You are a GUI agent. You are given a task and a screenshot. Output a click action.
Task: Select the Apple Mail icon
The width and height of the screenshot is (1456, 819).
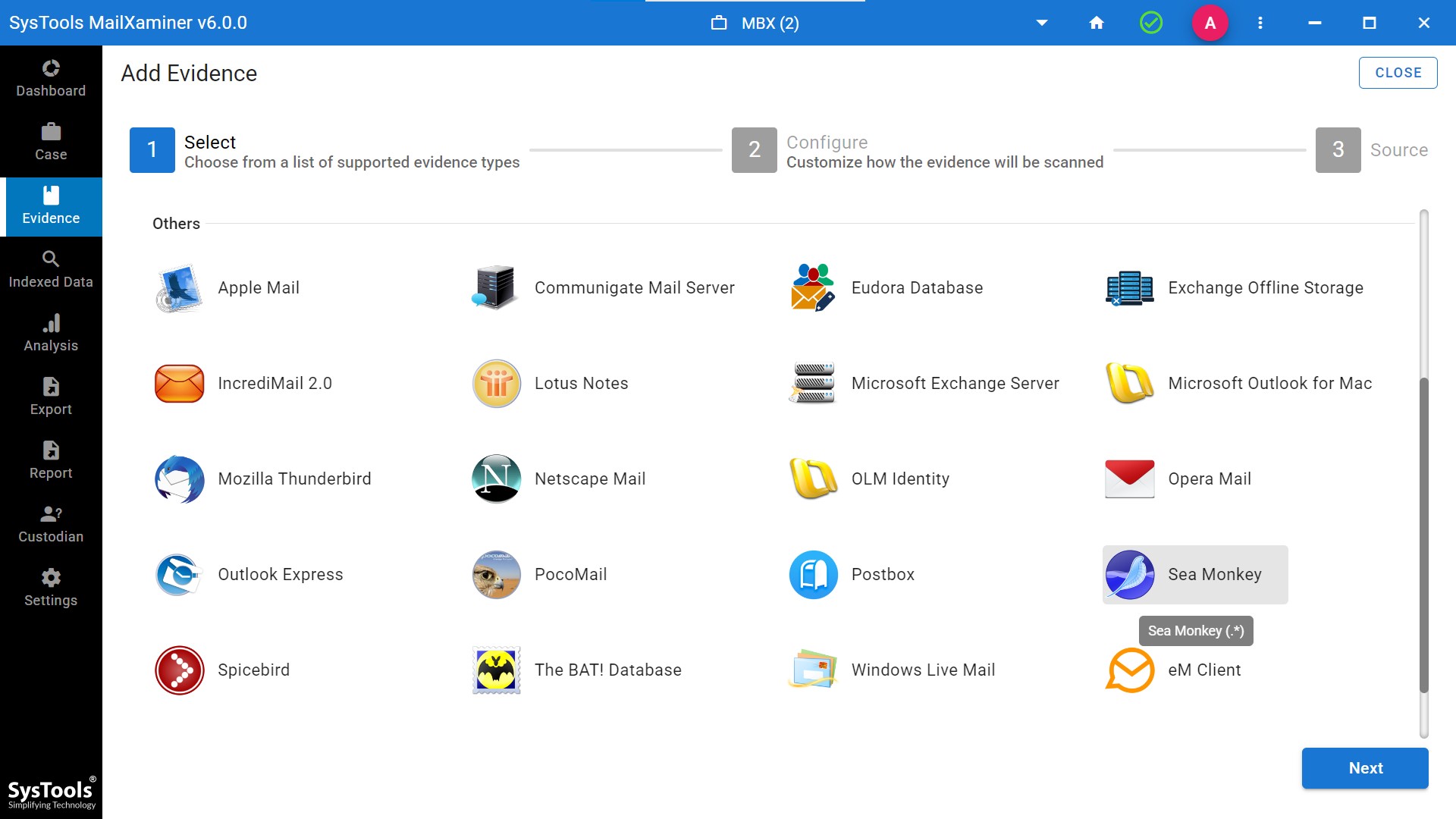[179, 288]
